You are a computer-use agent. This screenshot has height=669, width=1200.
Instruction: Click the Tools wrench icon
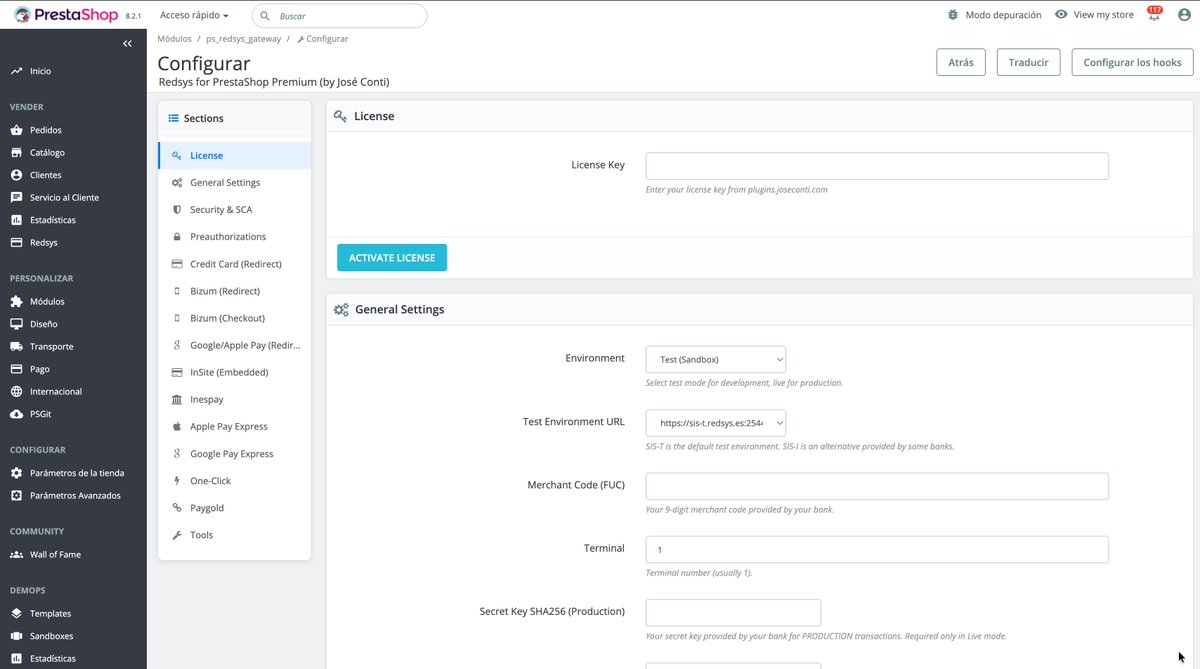coord(177,535)
